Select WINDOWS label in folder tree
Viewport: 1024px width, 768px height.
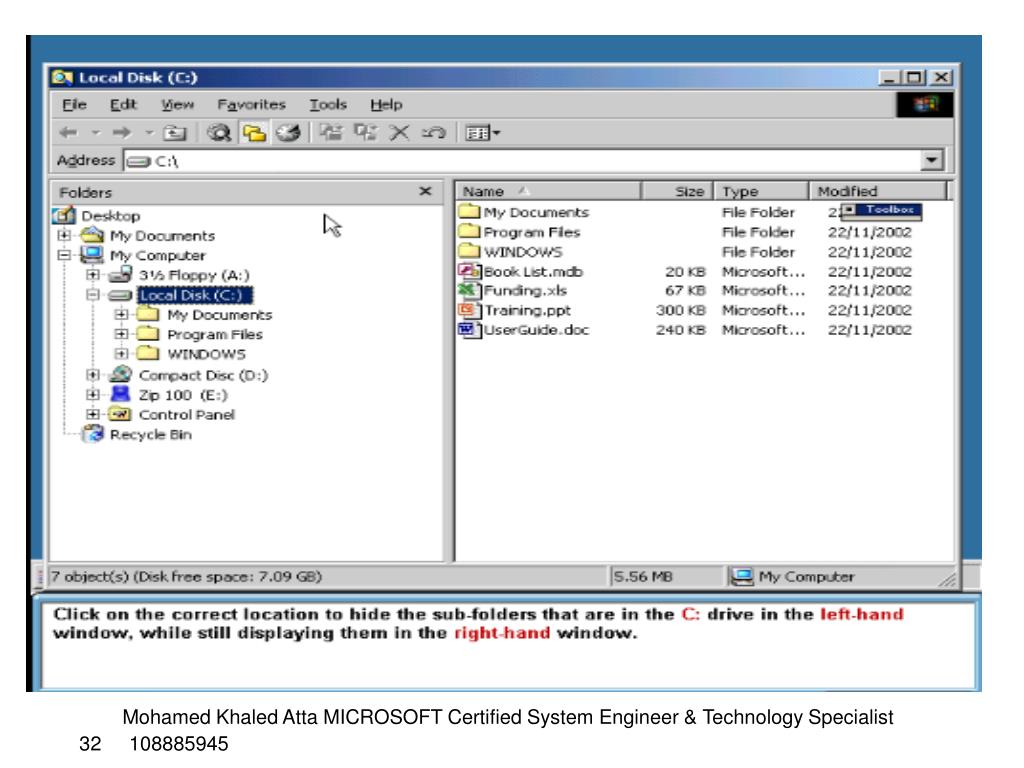[206, 354]
